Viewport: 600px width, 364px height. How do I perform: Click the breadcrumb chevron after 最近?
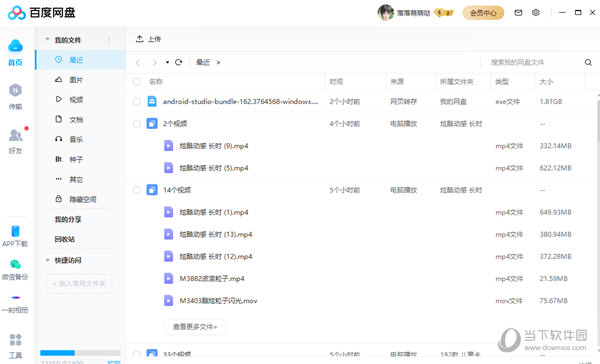[x=218, y=62]
